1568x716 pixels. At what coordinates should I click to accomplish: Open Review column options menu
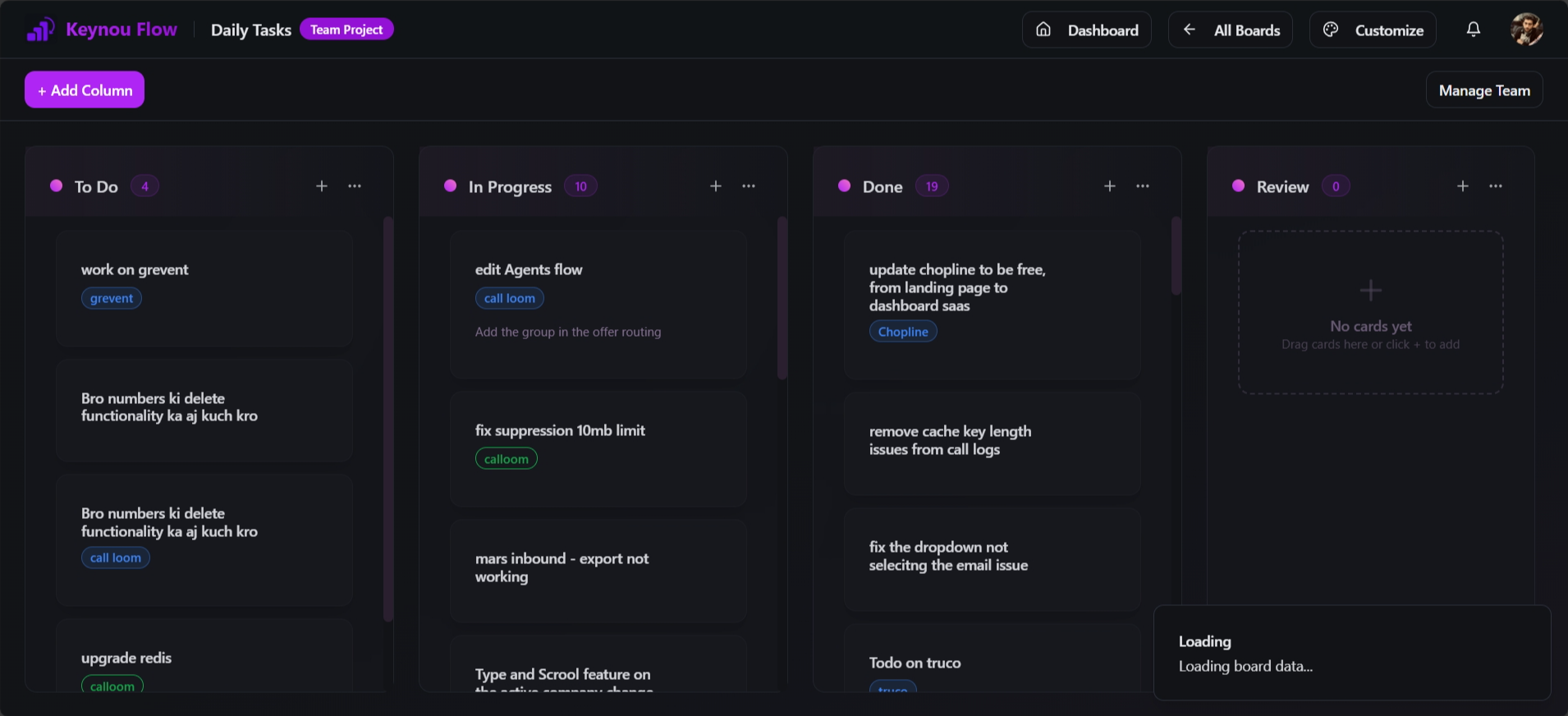coord(1496,186)
